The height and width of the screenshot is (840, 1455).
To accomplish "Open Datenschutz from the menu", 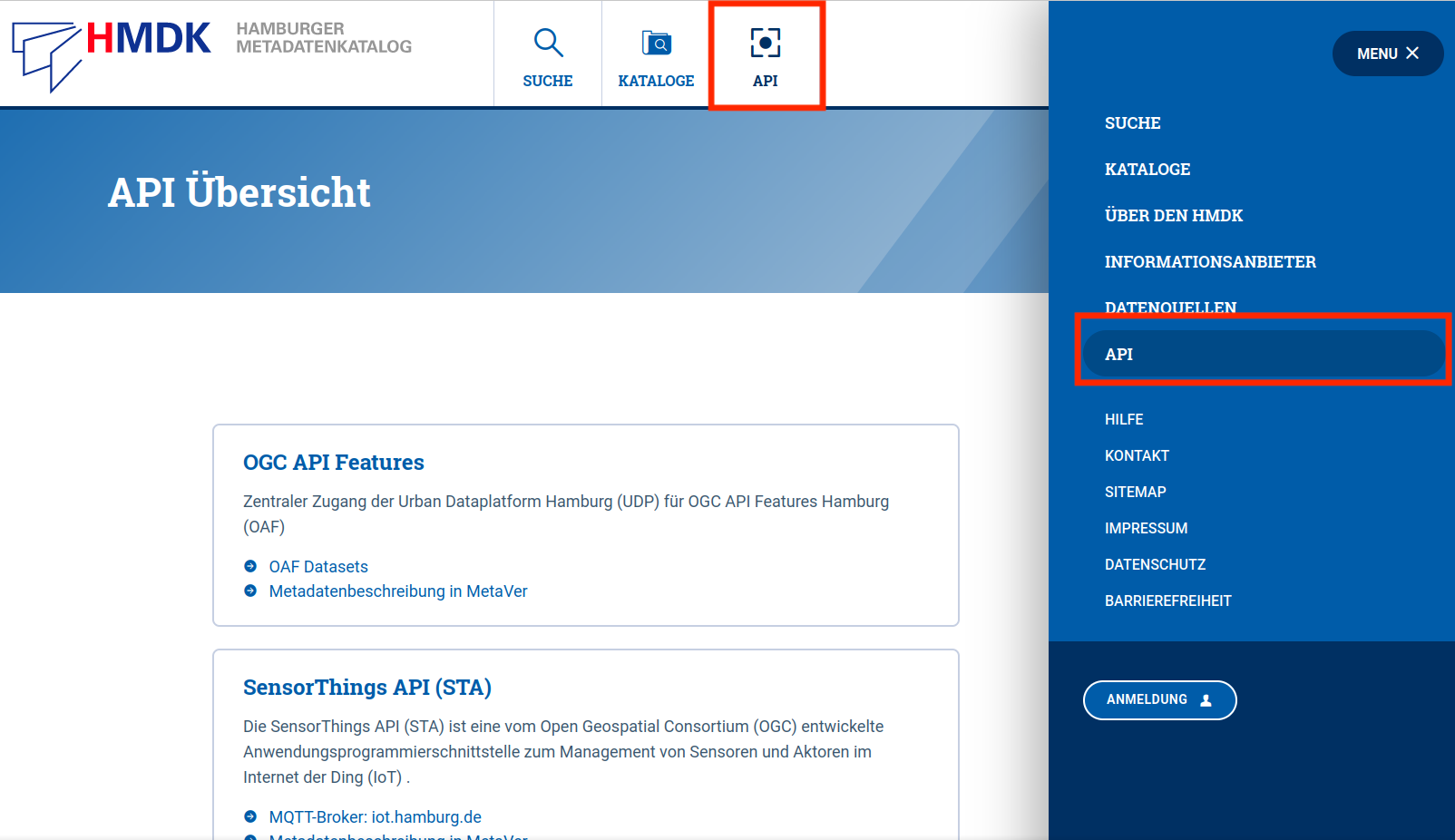I will [x=1155, y=563].
